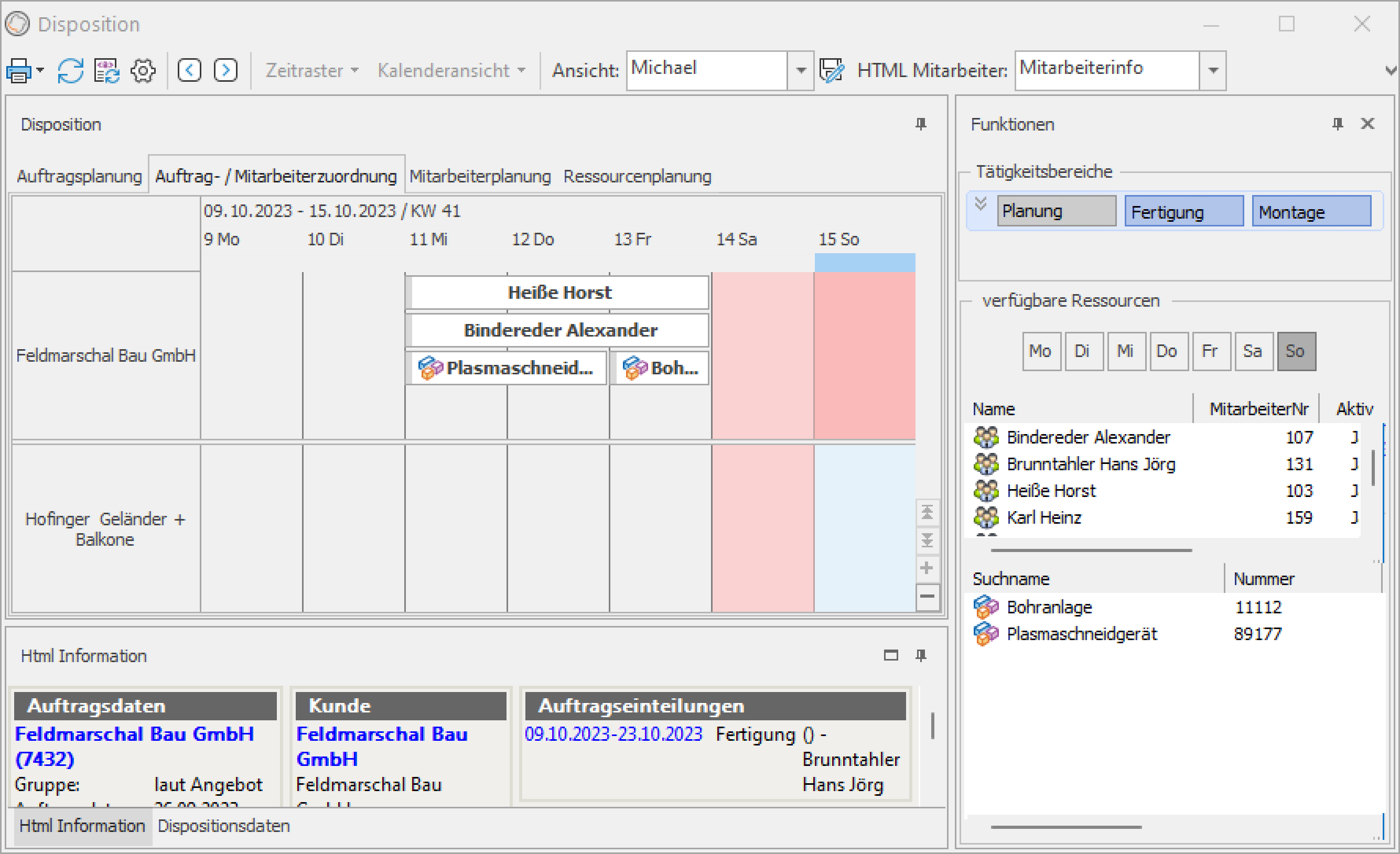Go to the previous week with the left arrow

(189, 70)
